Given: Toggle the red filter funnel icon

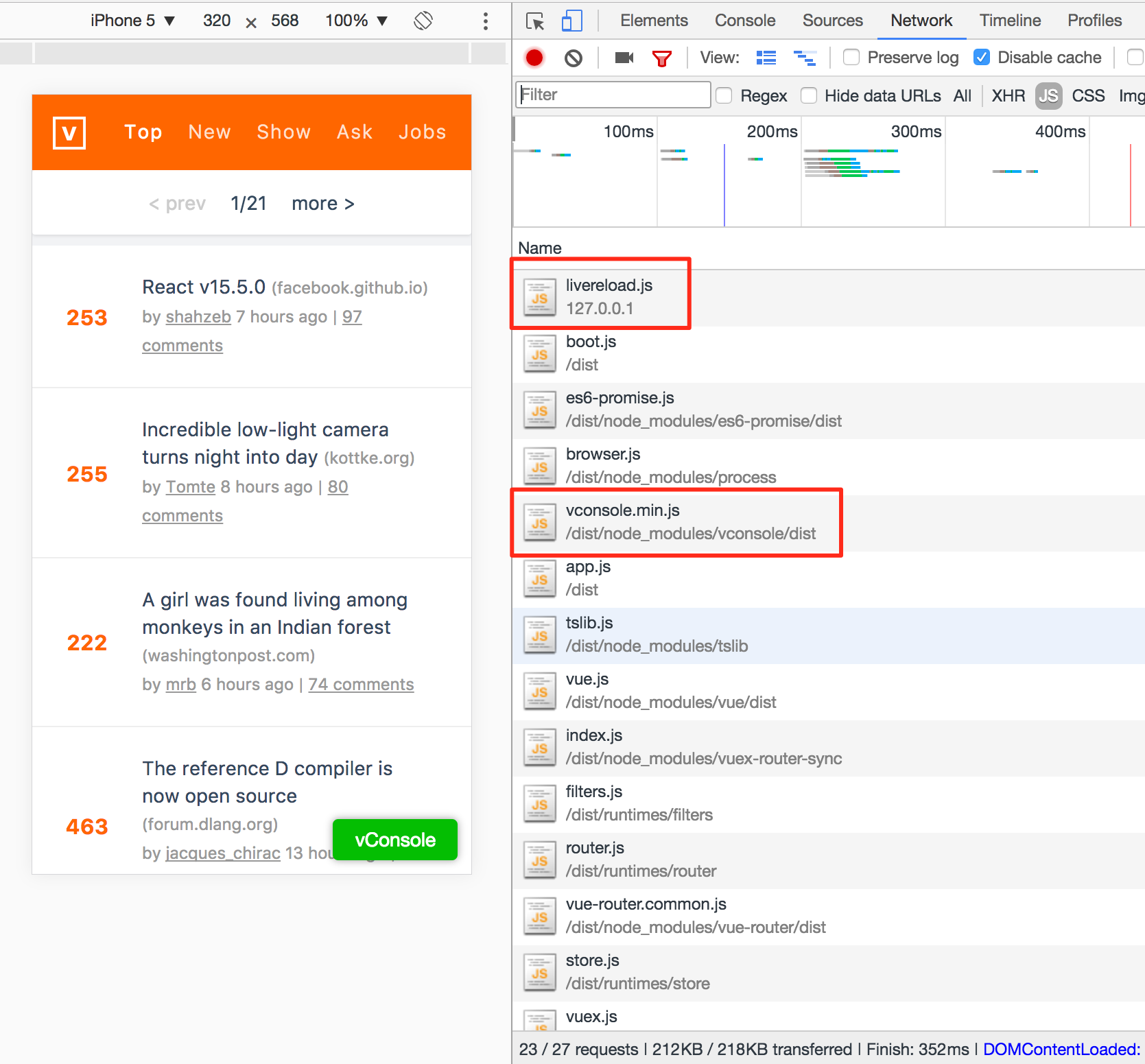Looking at the screenshot, I should point(661,58).
